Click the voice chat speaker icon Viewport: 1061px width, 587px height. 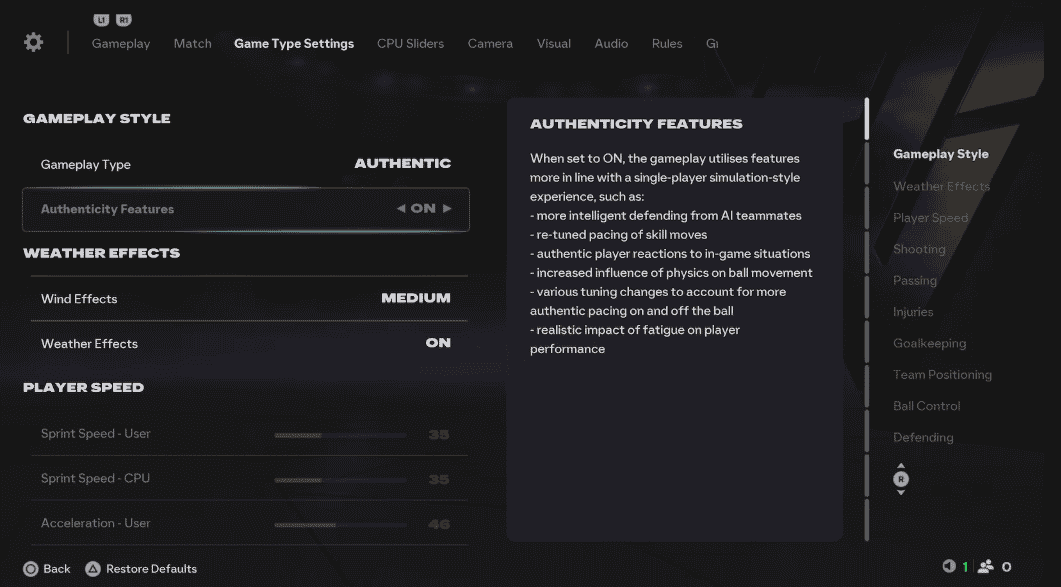[x=948, y=568]
